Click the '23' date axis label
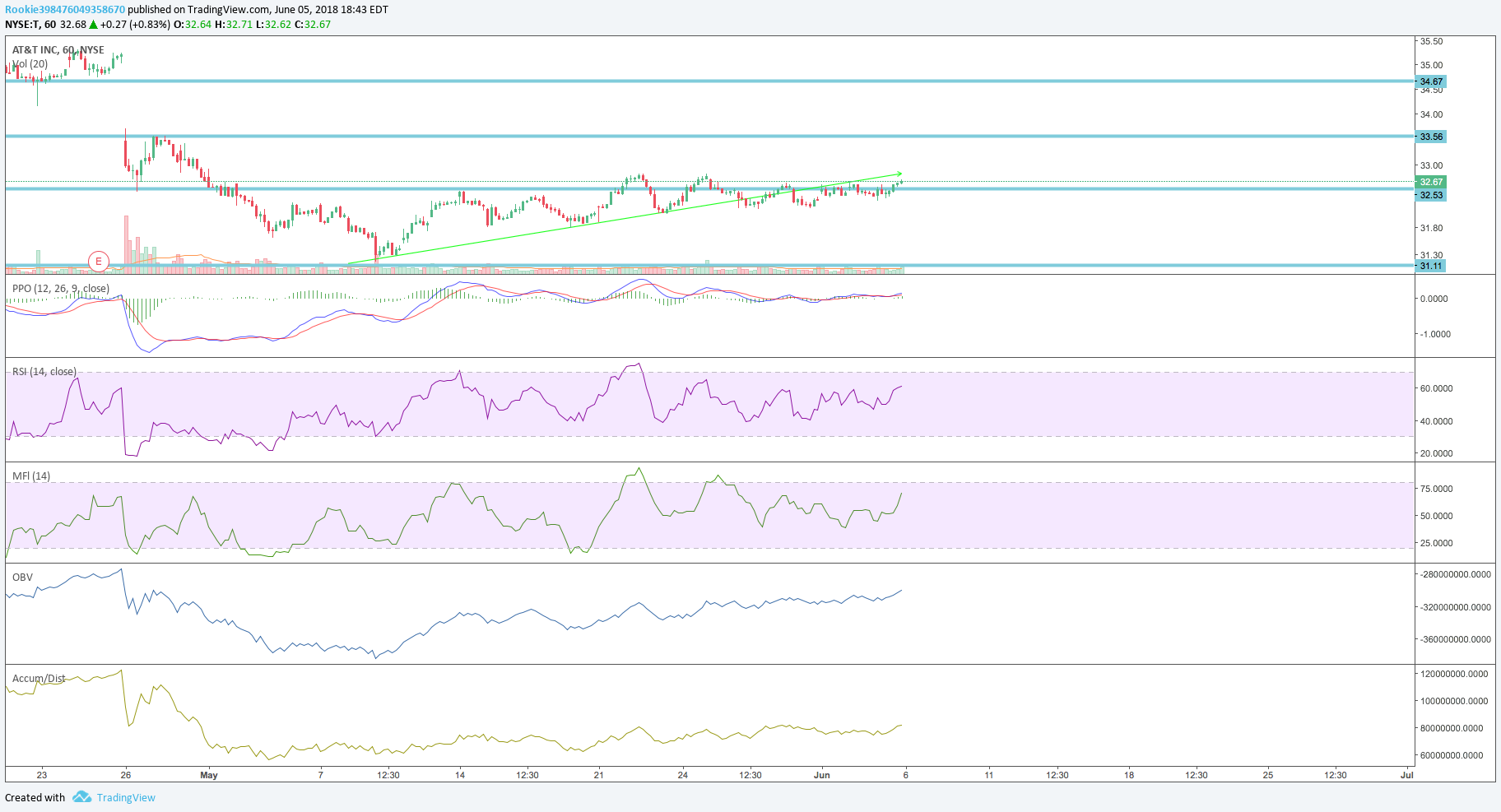Image resolution: width=1501 pixels, height=812 pixels. (42, 775)
